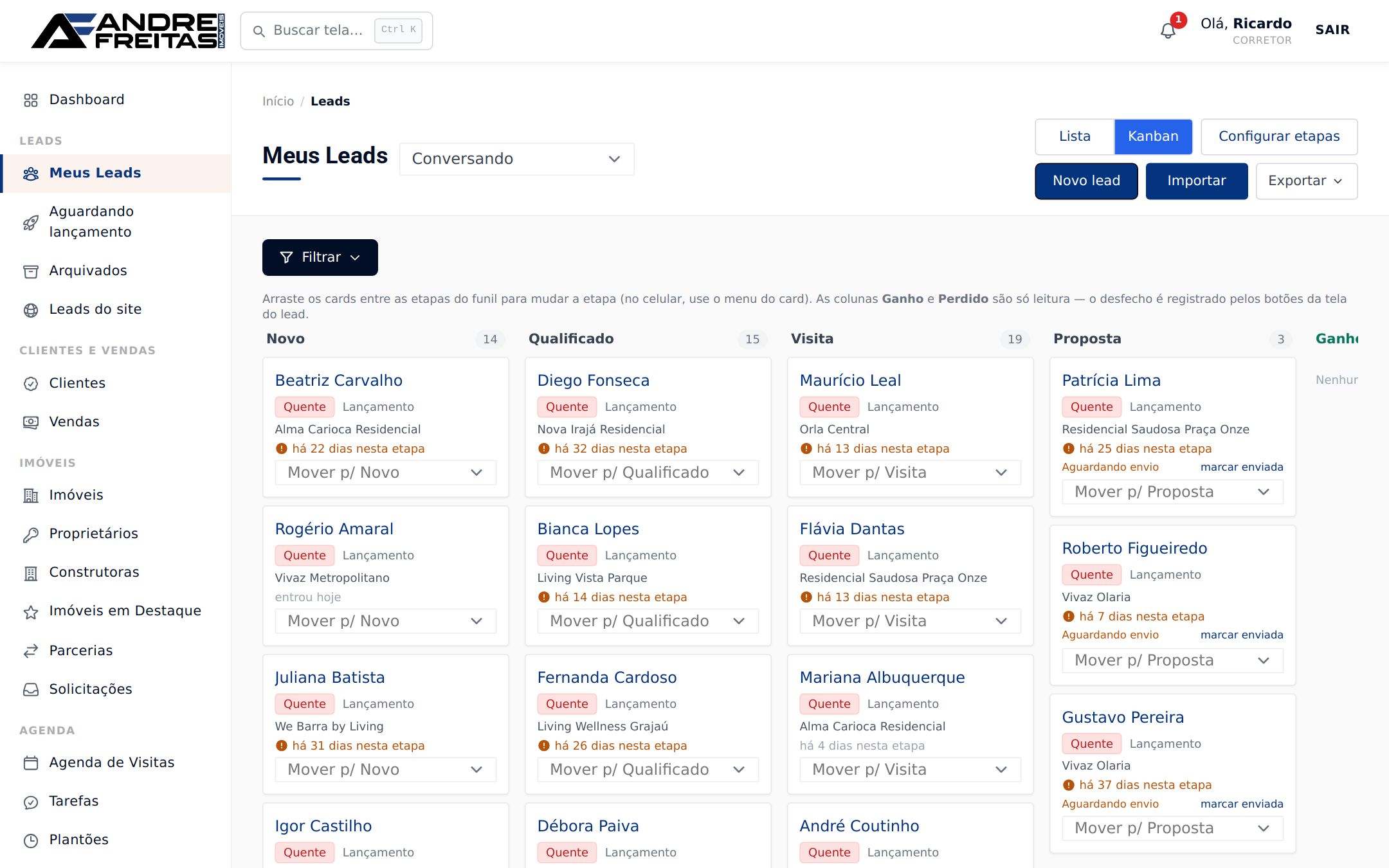
Task: Click the globe icon for Leads do site
Action: [31, 310]
